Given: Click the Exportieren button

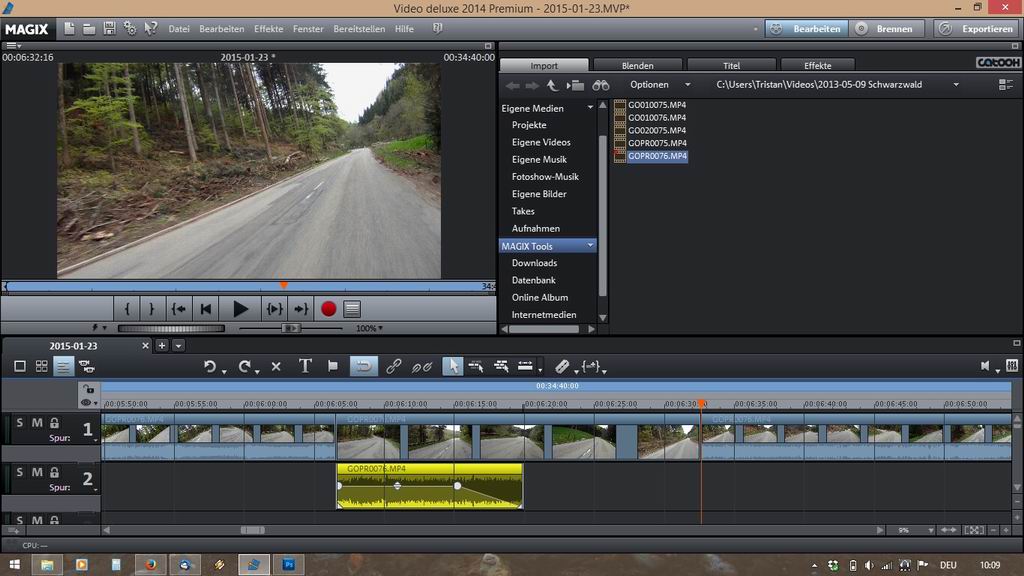Looking at the screenshot, I should coord(977,29).
